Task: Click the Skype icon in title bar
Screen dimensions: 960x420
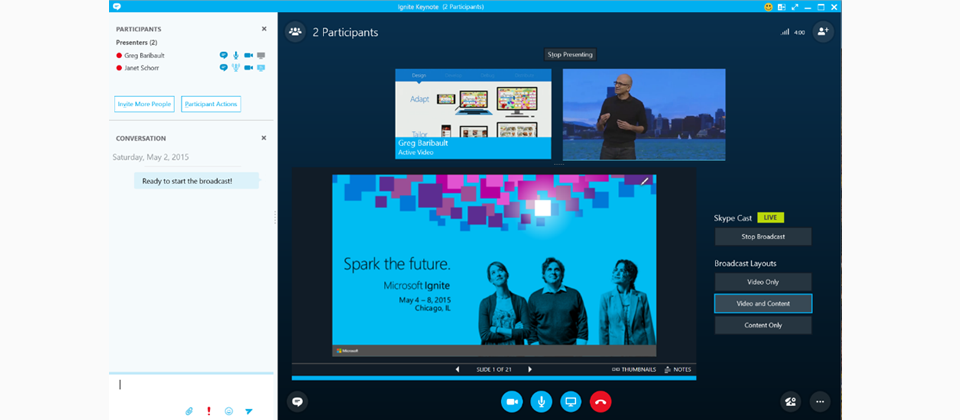Action: coord(118,7)
